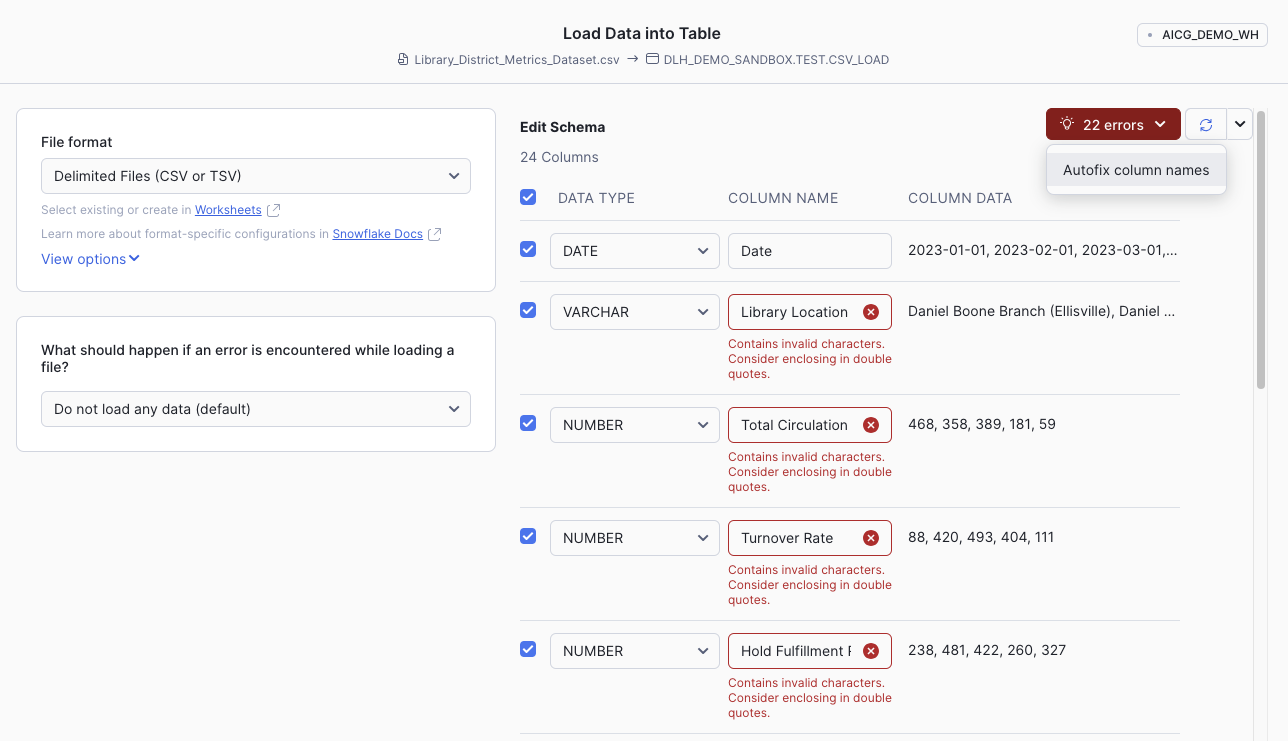Toggle the select-all columns checkbox in header

[x=528, y=197]
